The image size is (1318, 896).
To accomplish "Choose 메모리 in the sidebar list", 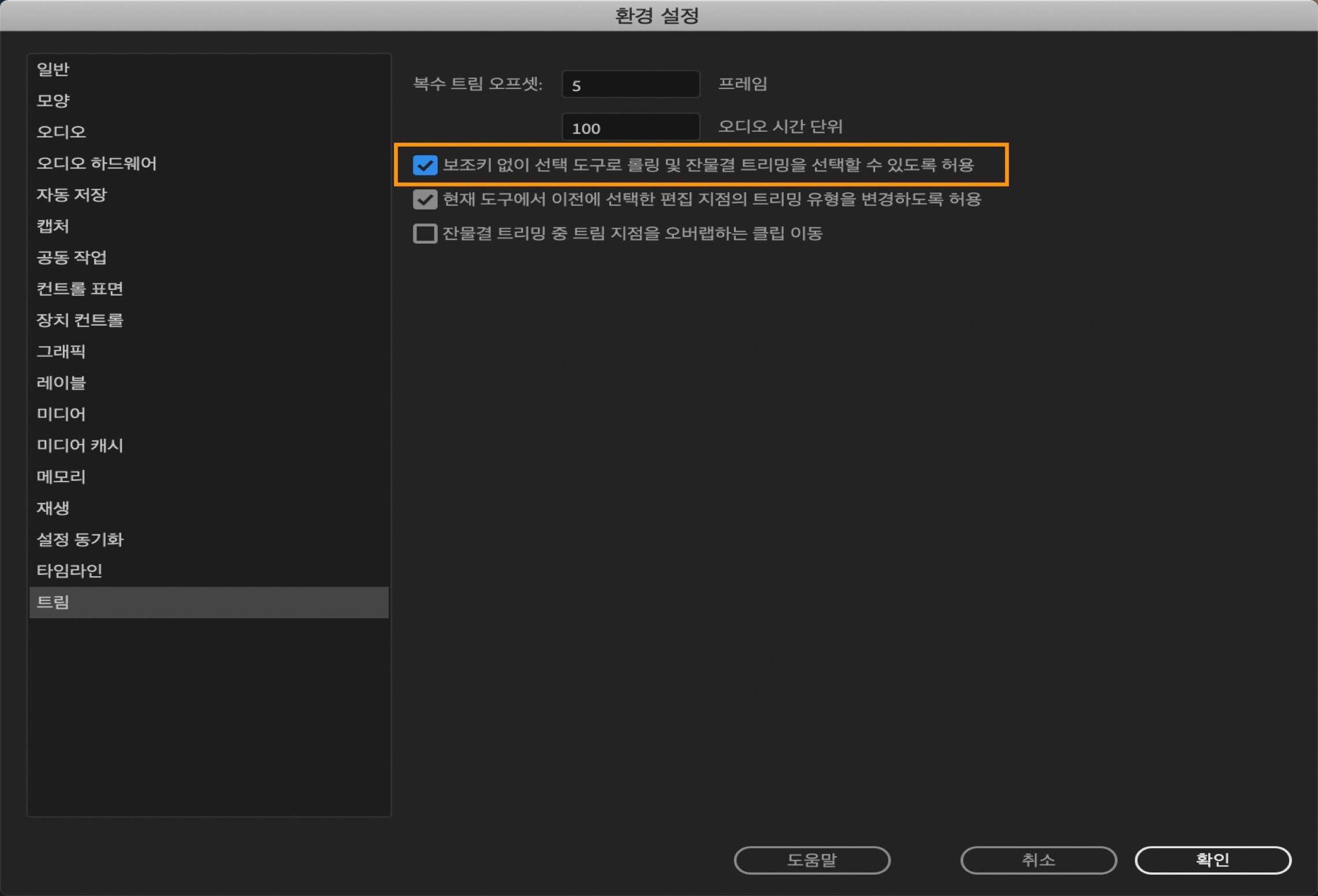I will click(x=61, y=476).
